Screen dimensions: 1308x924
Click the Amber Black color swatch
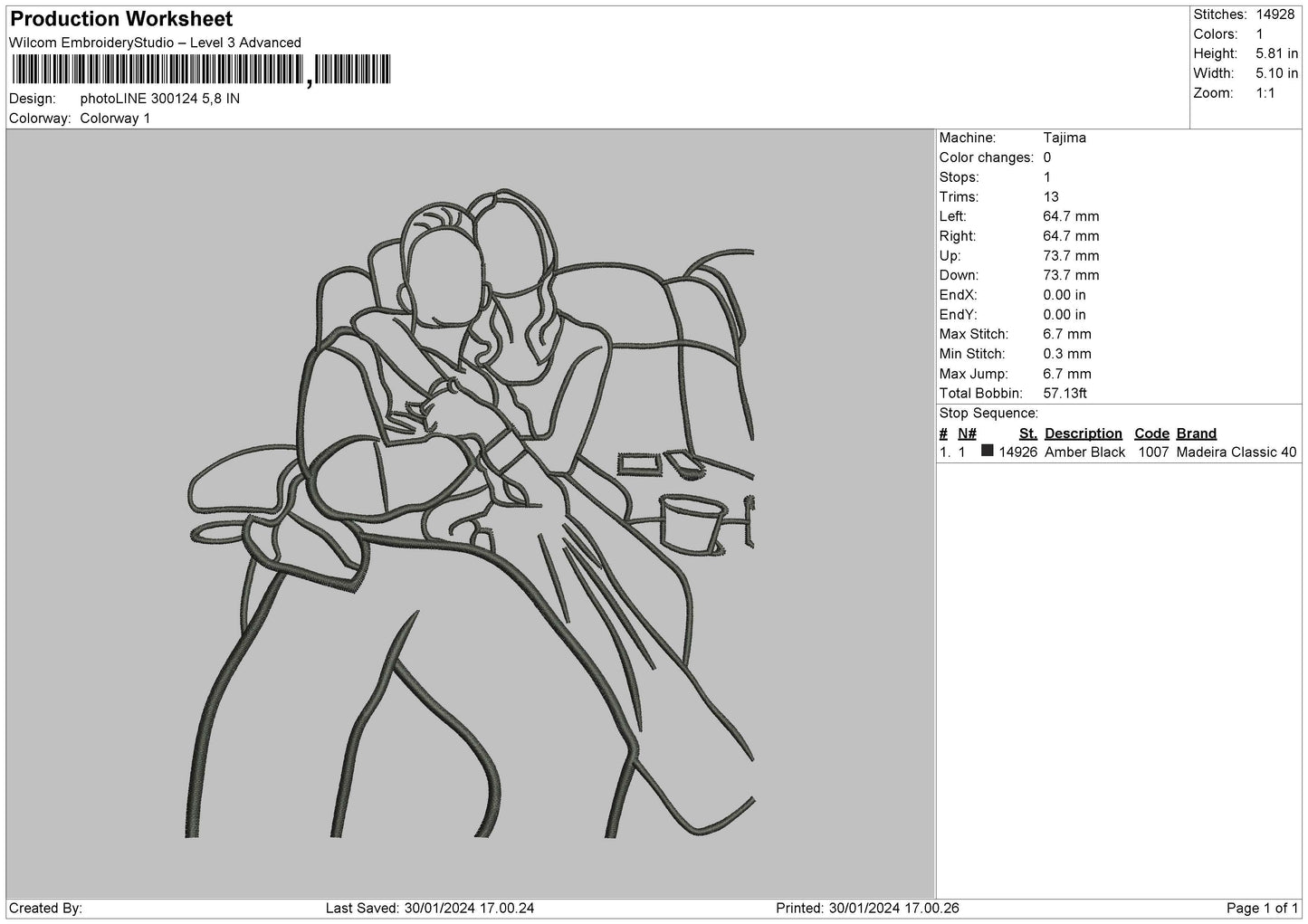point(988,451)
